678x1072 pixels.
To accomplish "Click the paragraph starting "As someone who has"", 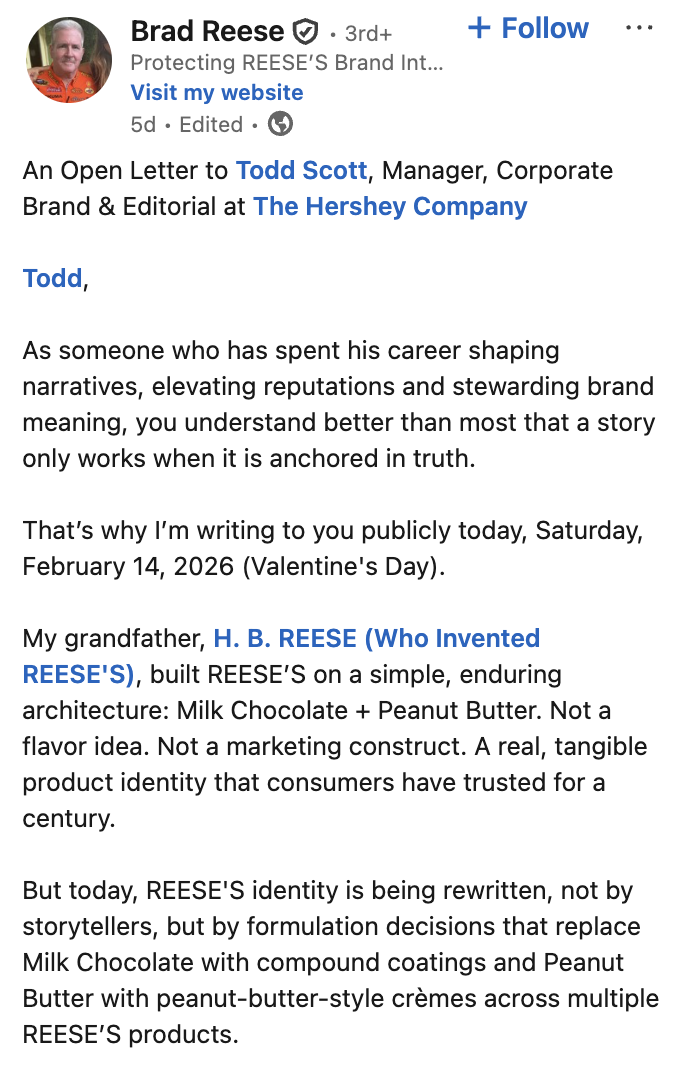I will [338, 404].
